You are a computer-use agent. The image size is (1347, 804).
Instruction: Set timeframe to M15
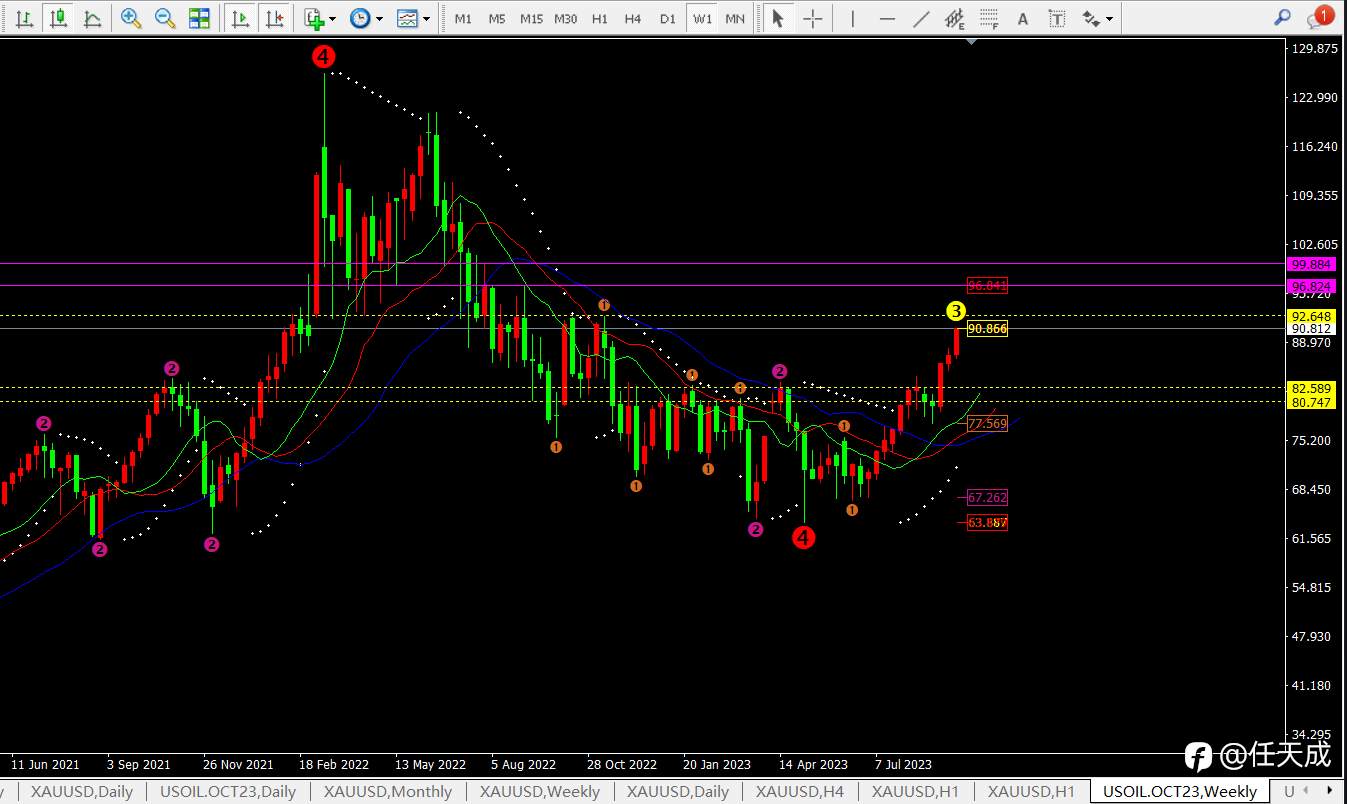[x=531, y=19]
